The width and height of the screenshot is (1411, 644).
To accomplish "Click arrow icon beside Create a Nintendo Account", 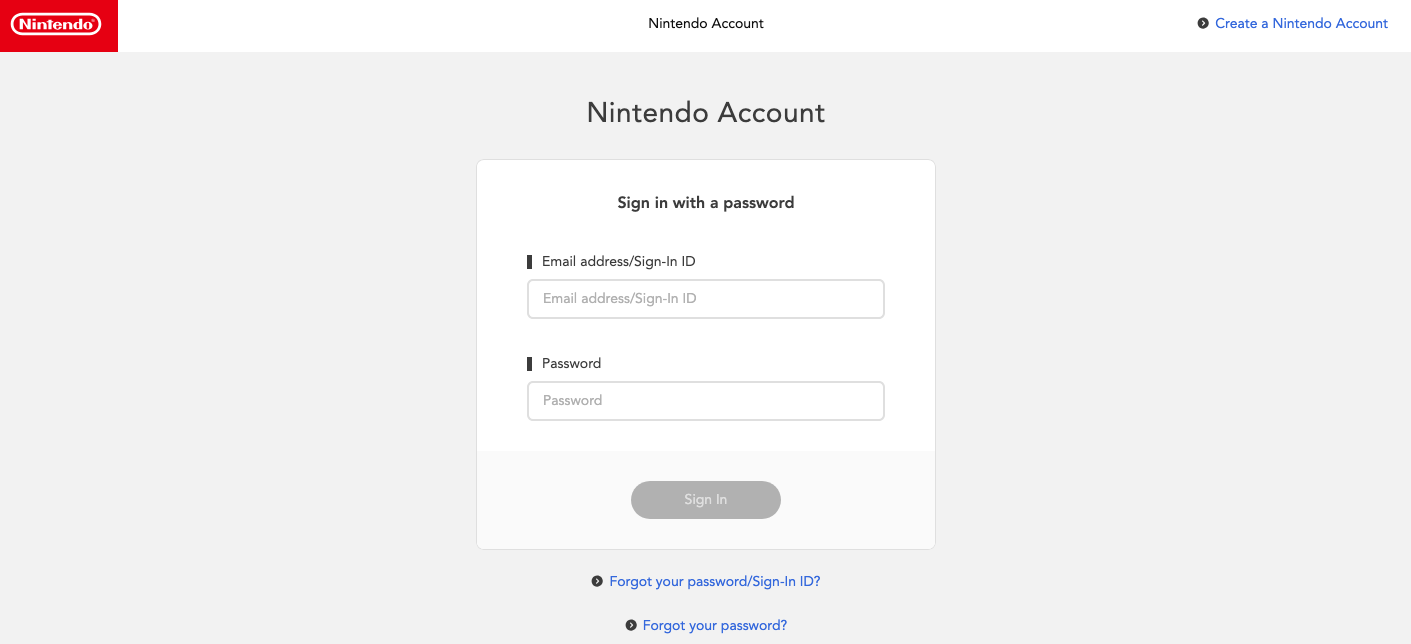I will [1203, 23].
